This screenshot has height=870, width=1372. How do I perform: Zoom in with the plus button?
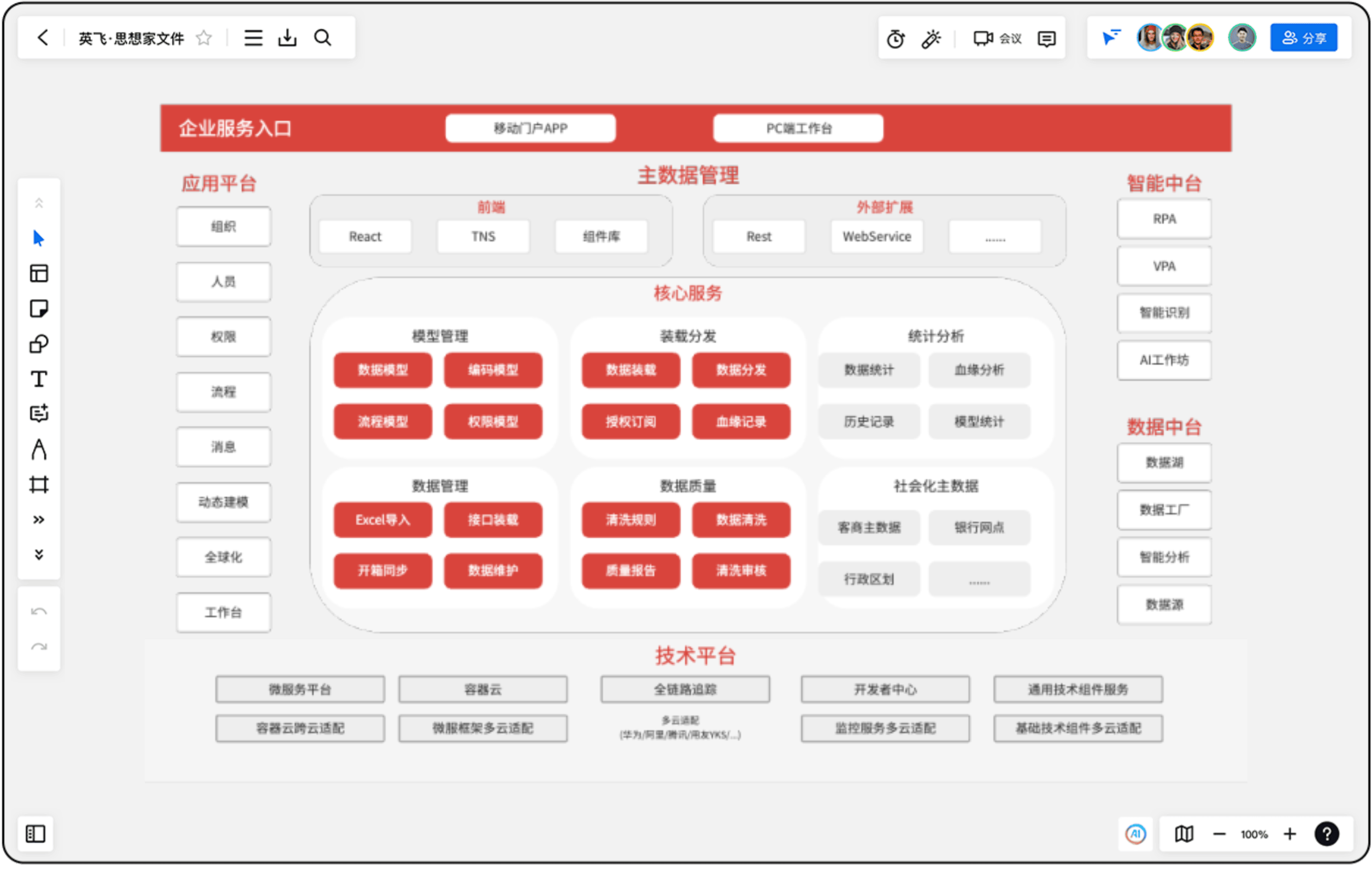[x=1290, y=834]
